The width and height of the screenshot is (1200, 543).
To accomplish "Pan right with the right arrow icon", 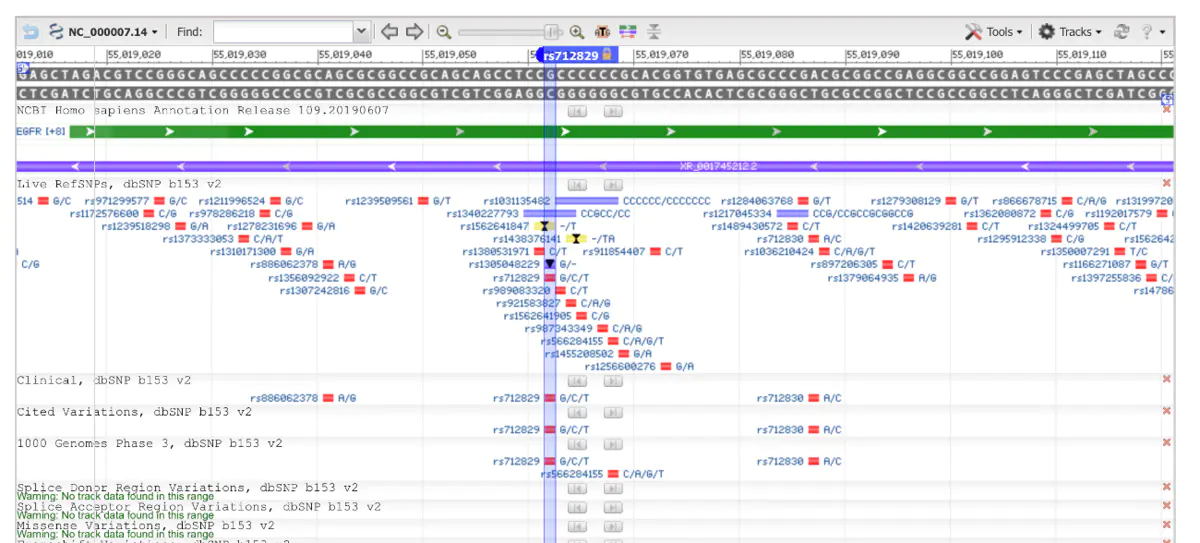I will [x=414, y=32].
